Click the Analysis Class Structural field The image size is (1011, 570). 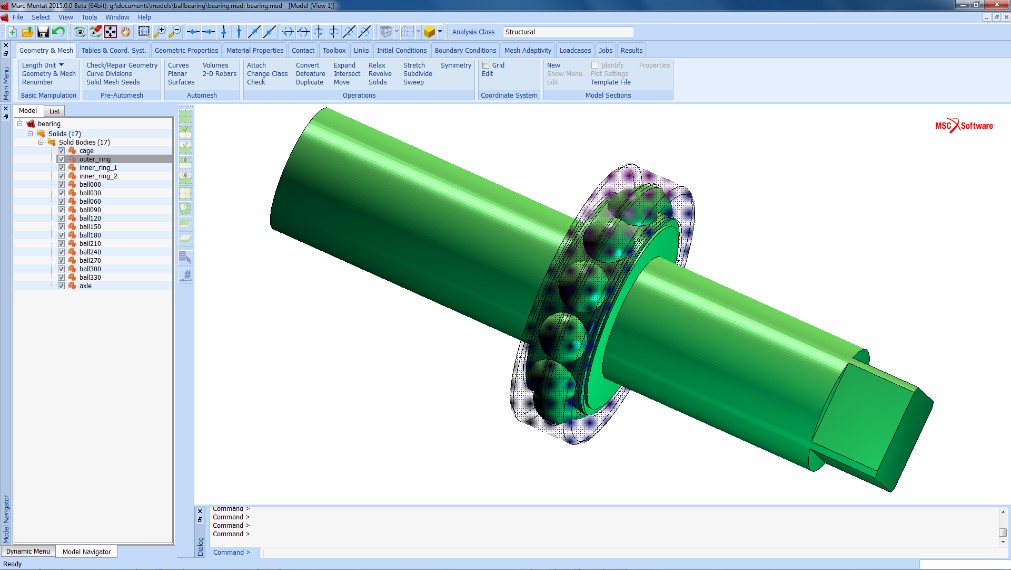(567, 32)
